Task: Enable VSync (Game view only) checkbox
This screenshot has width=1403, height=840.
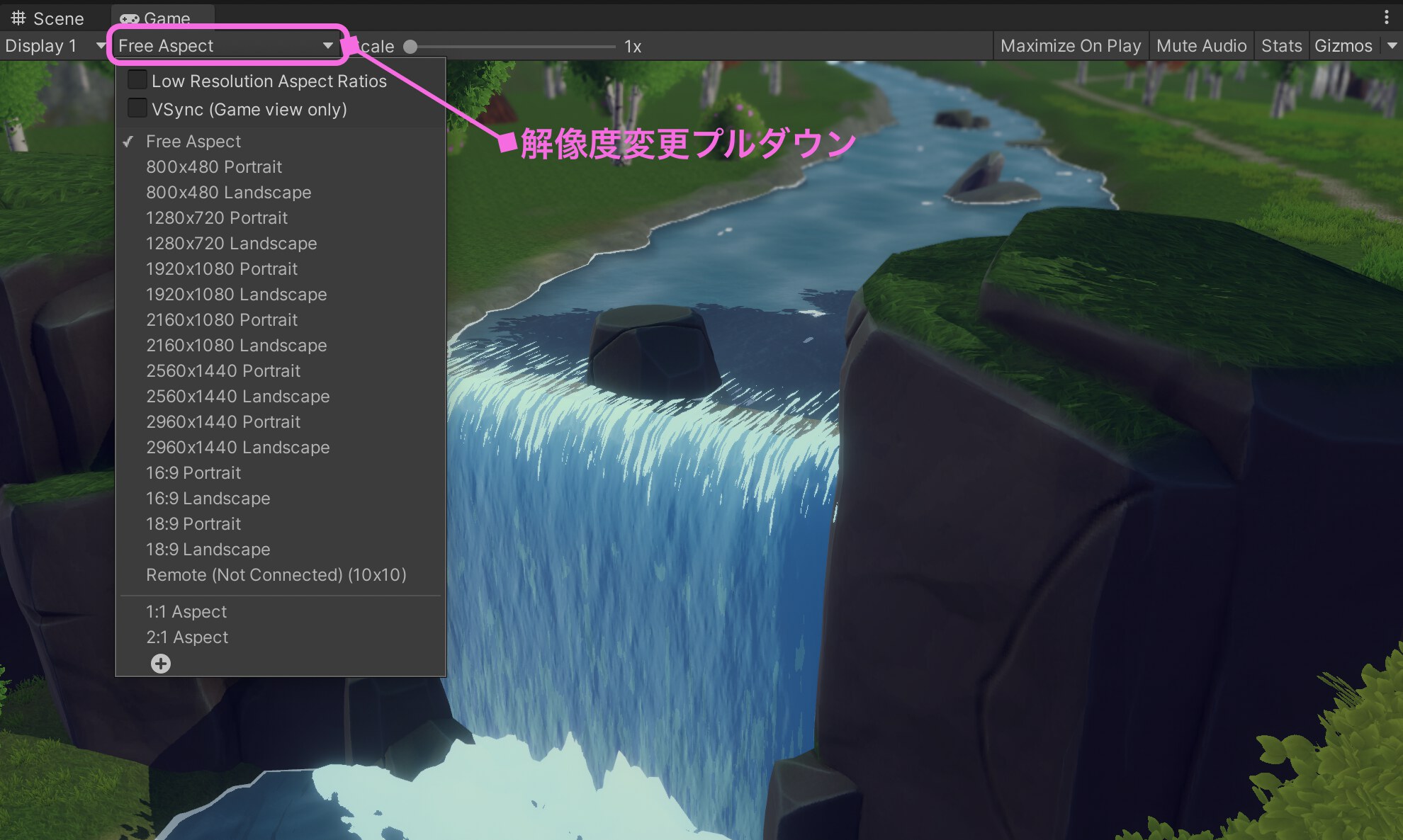Action: pos(137,108)
